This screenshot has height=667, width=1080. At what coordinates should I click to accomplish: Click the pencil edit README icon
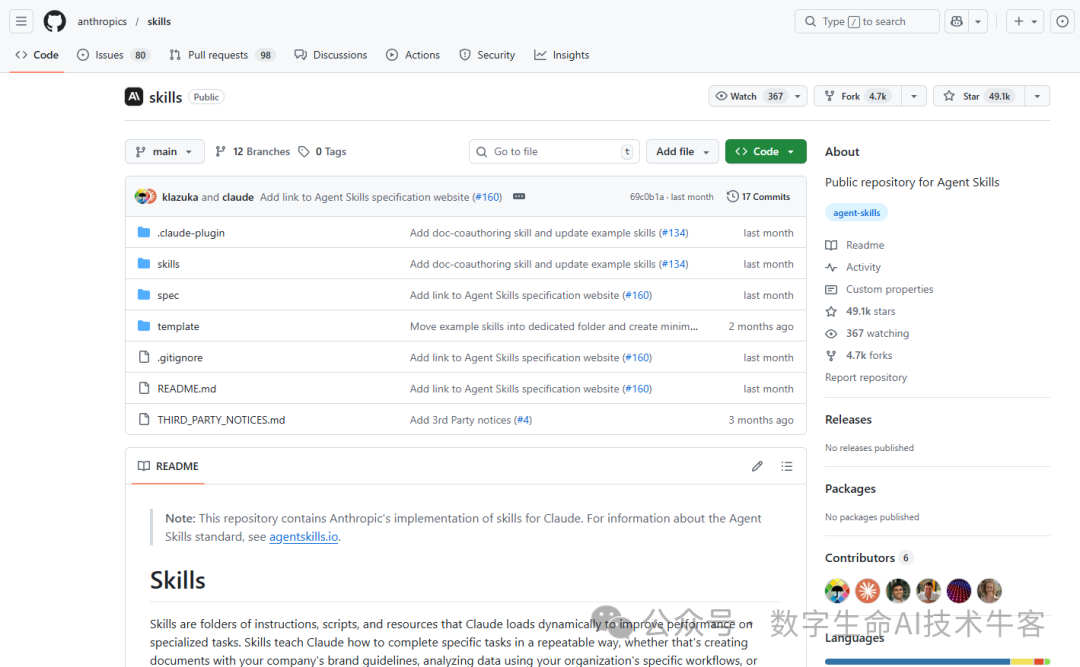coord(757,466)
